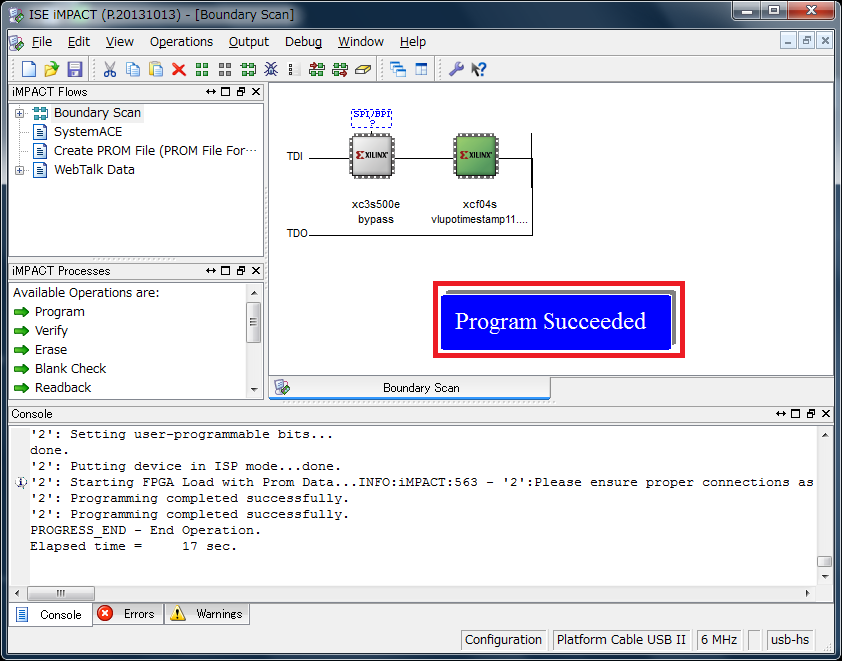Image resolution: width=842 pixels, height=661 pixels.
Task: Maximize the iMPACT Flows panel
Action: (x=226, y=92)
